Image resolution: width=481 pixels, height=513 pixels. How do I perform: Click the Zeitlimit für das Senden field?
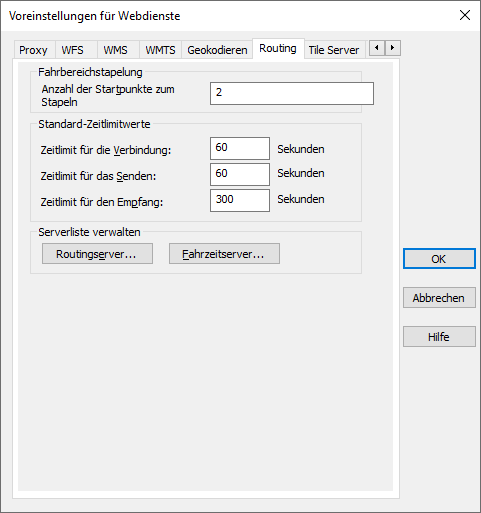click(240, 174)
